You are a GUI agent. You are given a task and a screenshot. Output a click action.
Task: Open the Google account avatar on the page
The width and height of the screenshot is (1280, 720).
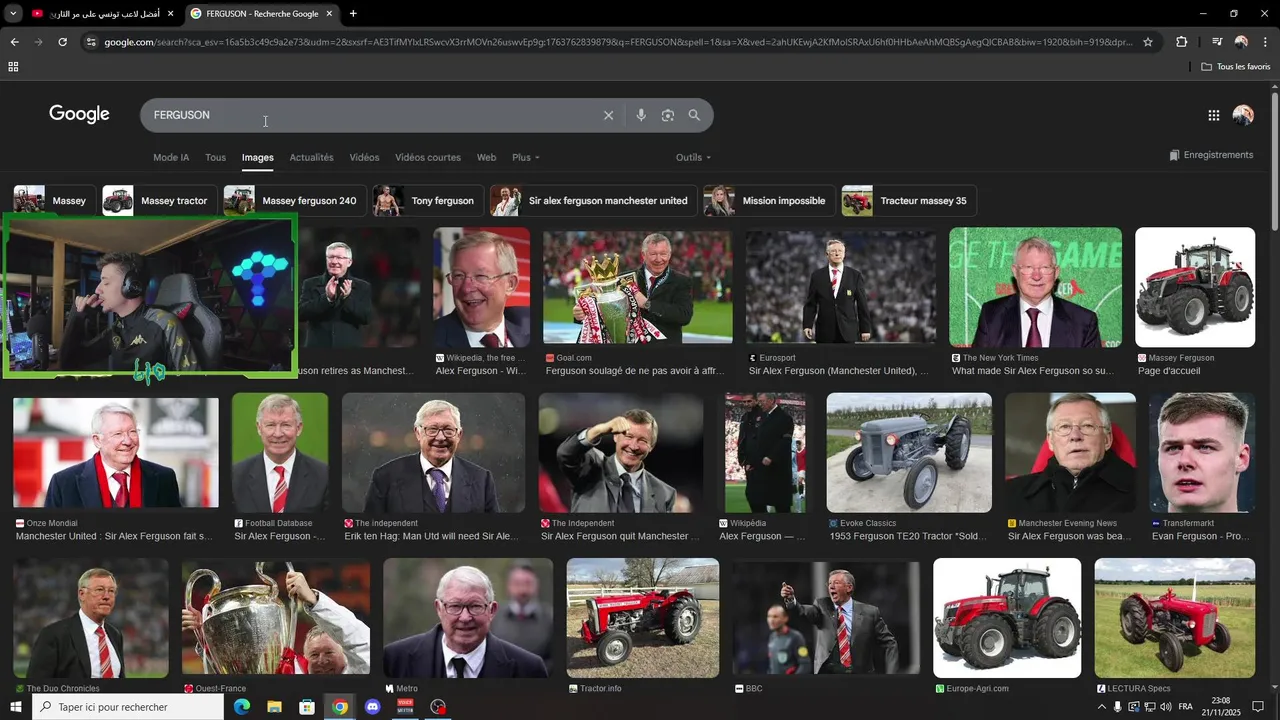click(x=1243, y=115)
